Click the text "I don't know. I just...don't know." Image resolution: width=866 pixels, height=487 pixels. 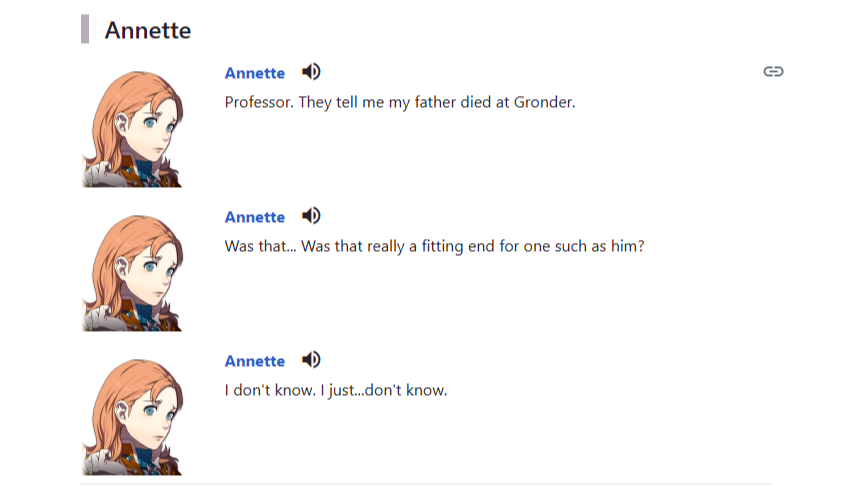pyautogui.click(x=335, y=390)
